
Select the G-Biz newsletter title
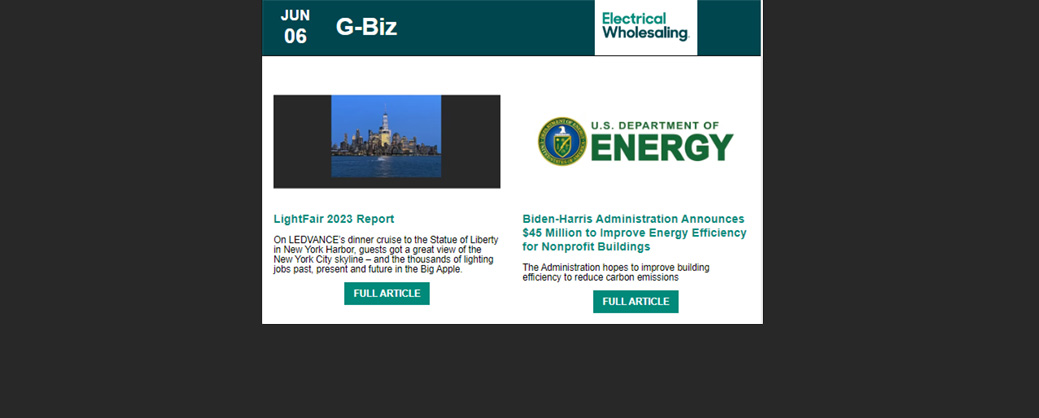[x=366, y=27]
